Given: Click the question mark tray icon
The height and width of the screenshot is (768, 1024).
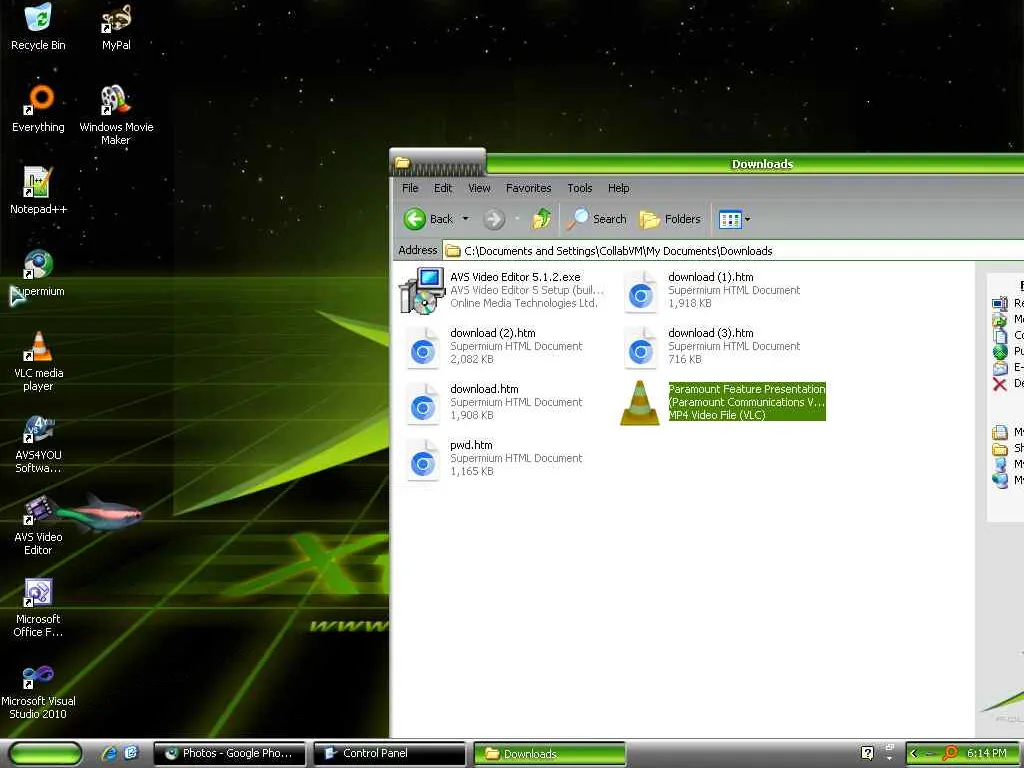Looking at the screenshot, I should click(867, 753).
